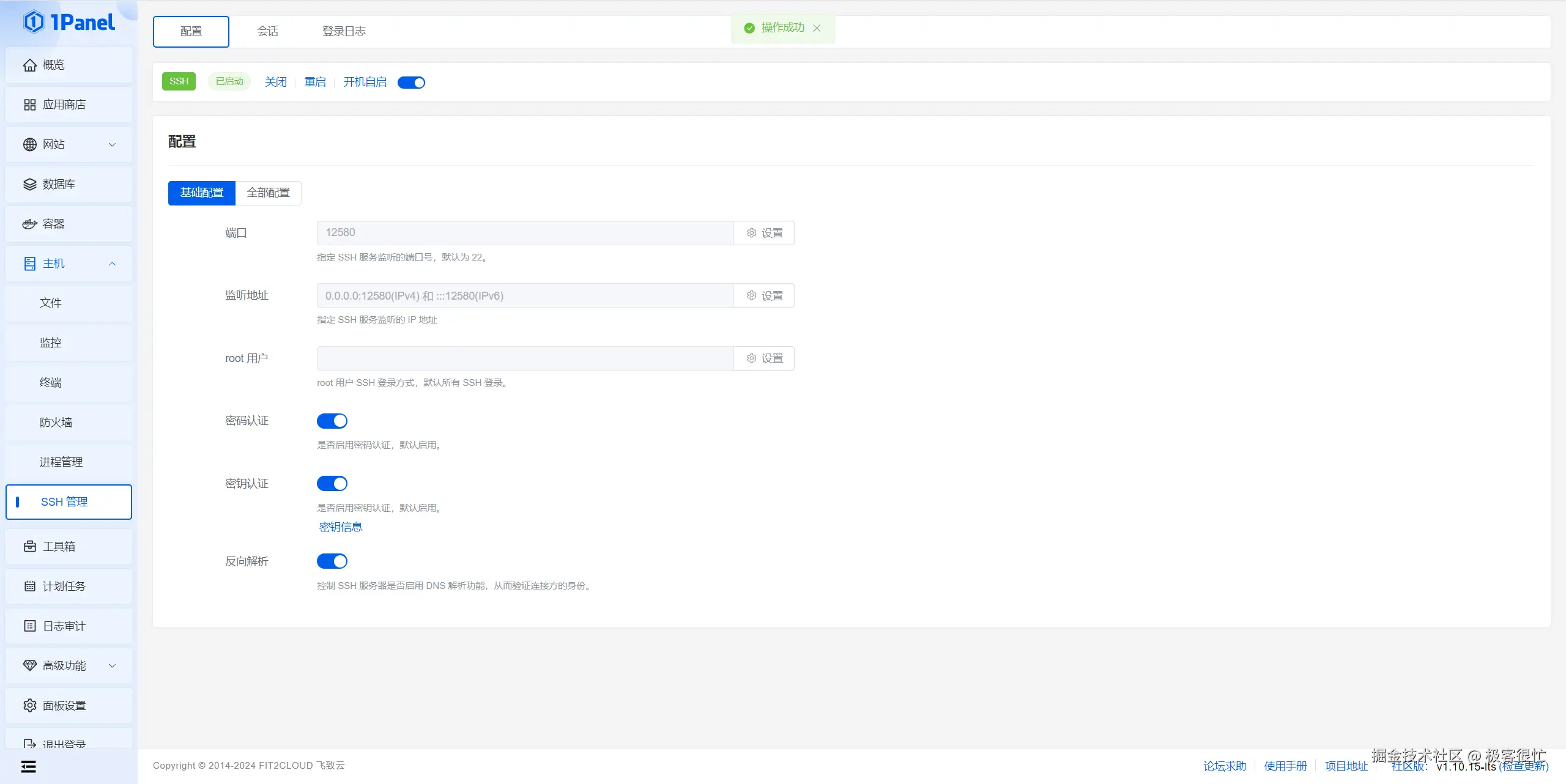
Task: Open the 应用商店 grid icon
Action: point(29,105)
